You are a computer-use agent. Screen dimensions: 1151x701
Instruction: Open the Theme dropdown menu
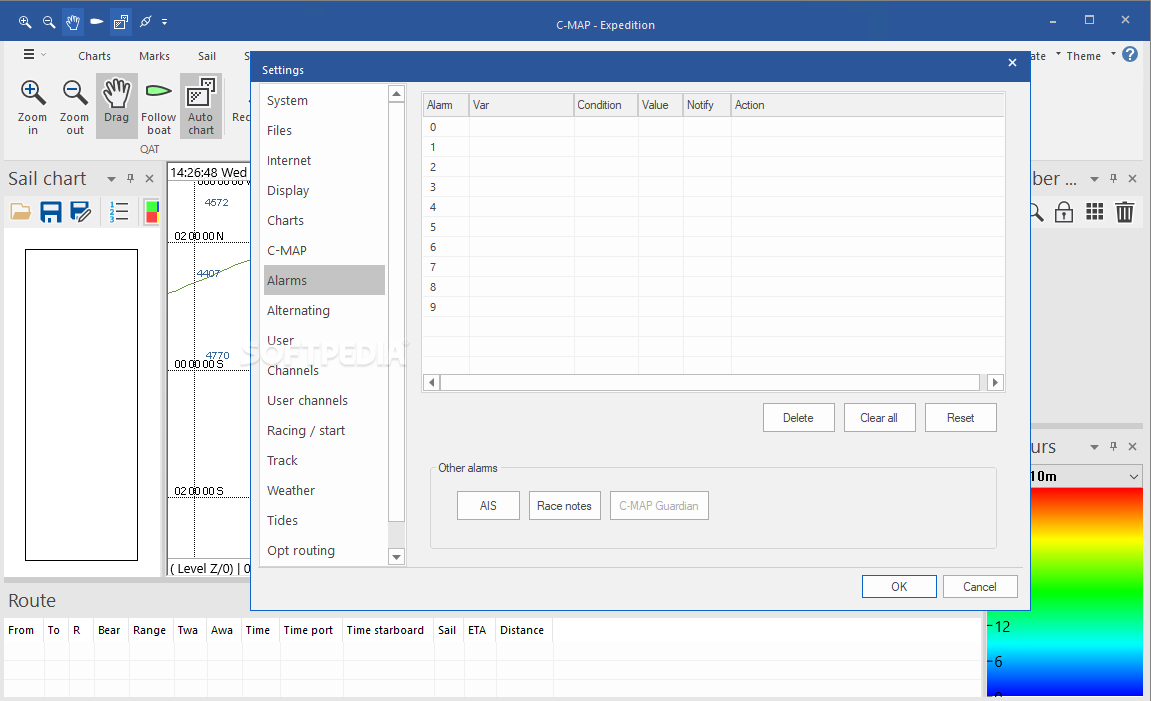[x=1091, y=56]
